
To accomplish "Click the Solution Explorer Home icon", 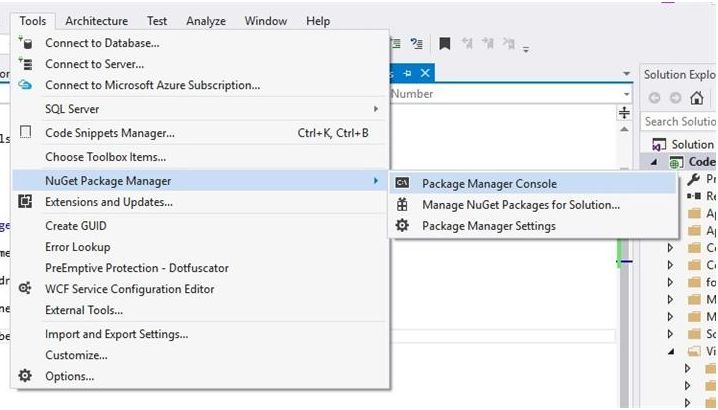I will point(696,98).
